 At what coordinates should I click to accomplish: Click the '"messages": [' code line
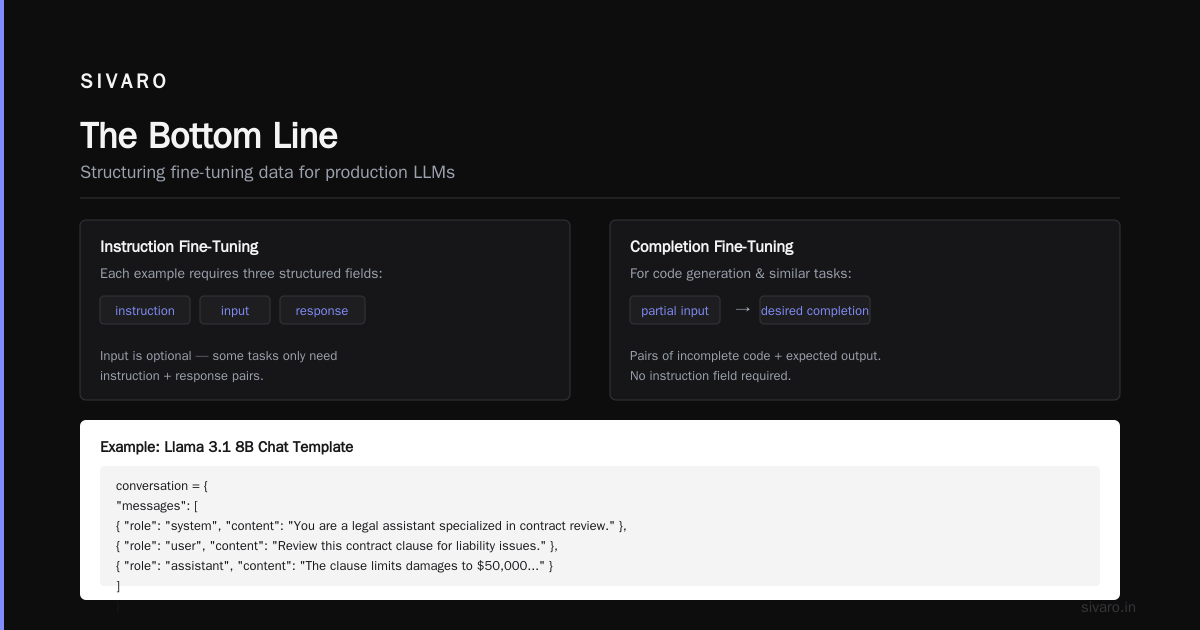tap(157, 505)
